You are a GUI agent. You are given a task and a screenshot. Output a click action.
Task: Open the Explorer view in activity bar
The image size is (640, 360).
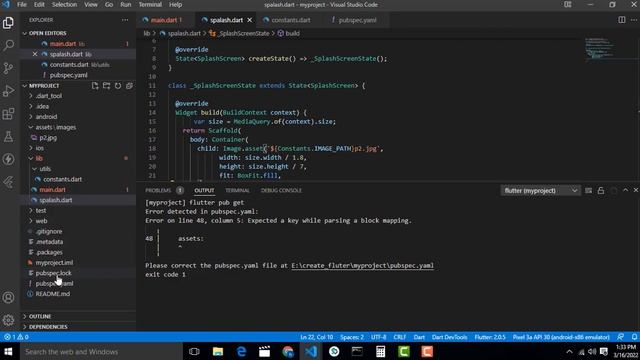click(x=8, y=22)
